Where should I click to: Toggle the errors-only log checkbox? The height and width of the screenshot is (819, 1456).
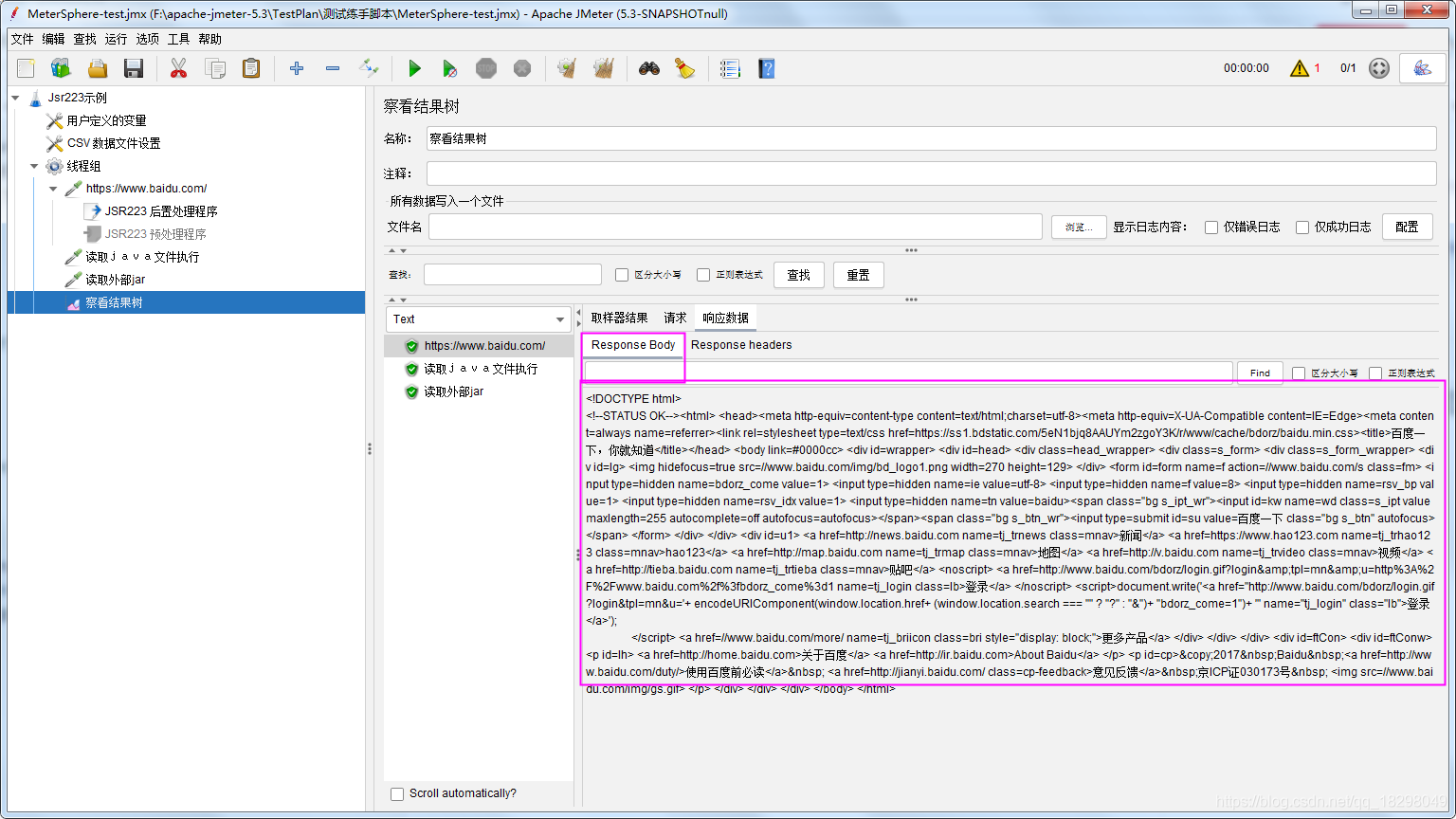[1211, 227]
